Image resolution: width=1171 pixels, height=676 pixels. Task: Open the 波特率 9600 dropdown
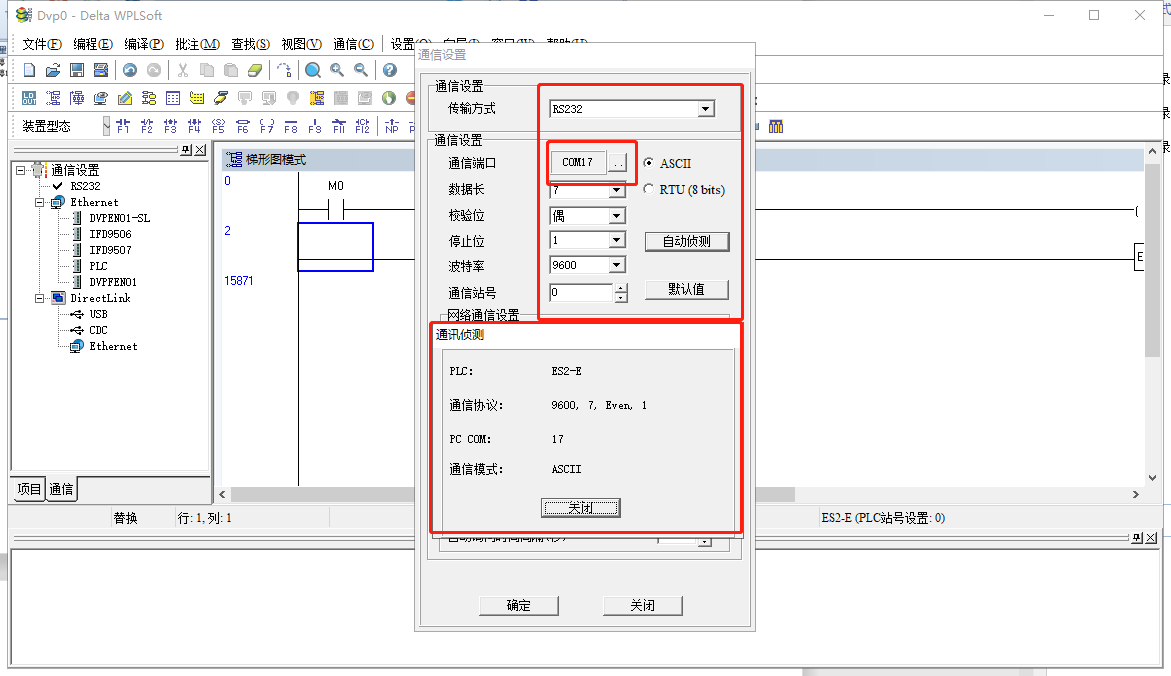617,265
